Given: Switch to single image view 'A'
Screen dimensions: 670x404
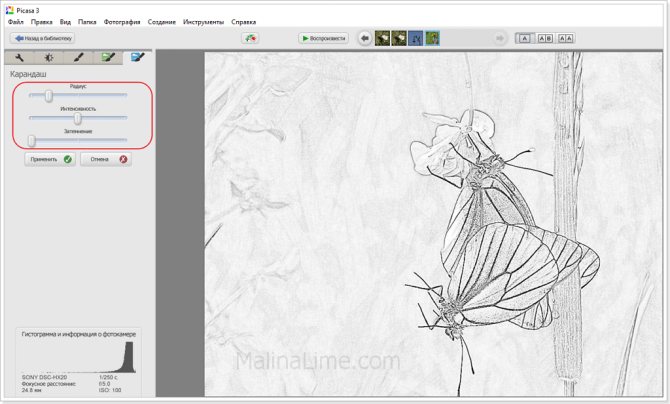Looking at the screenshot, I should tap(525, 38).
